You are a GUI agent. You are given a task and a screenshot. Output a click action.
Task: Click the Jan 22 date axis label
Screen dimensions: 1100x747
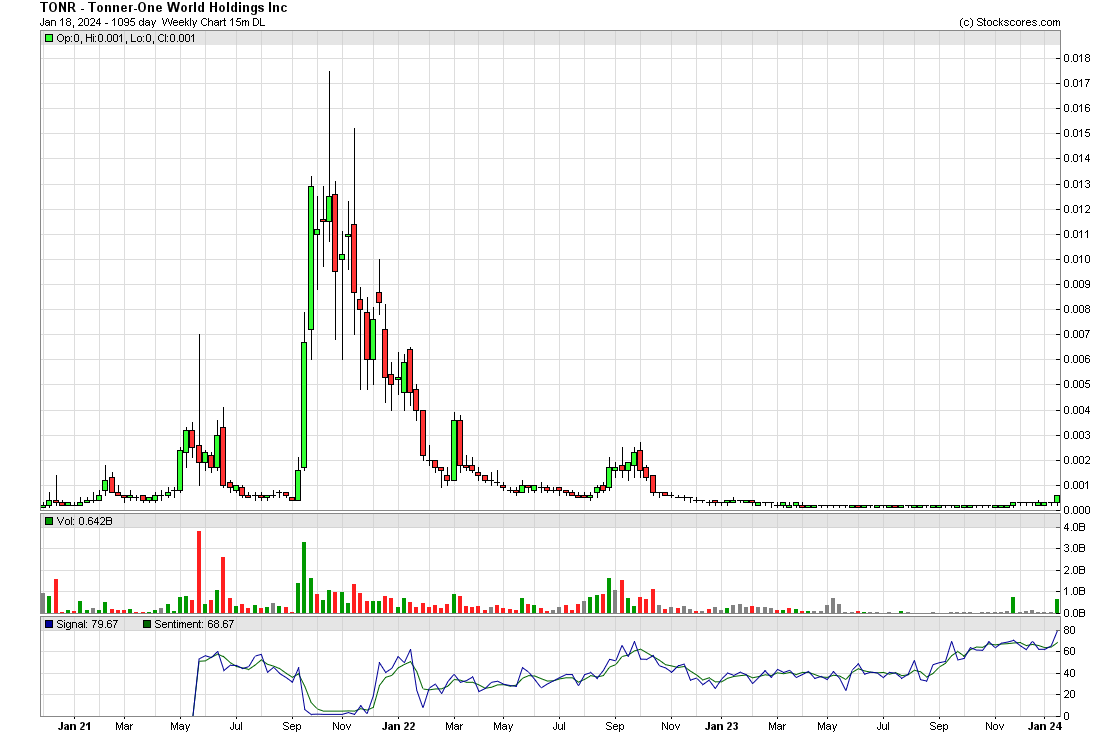[398, 727]
